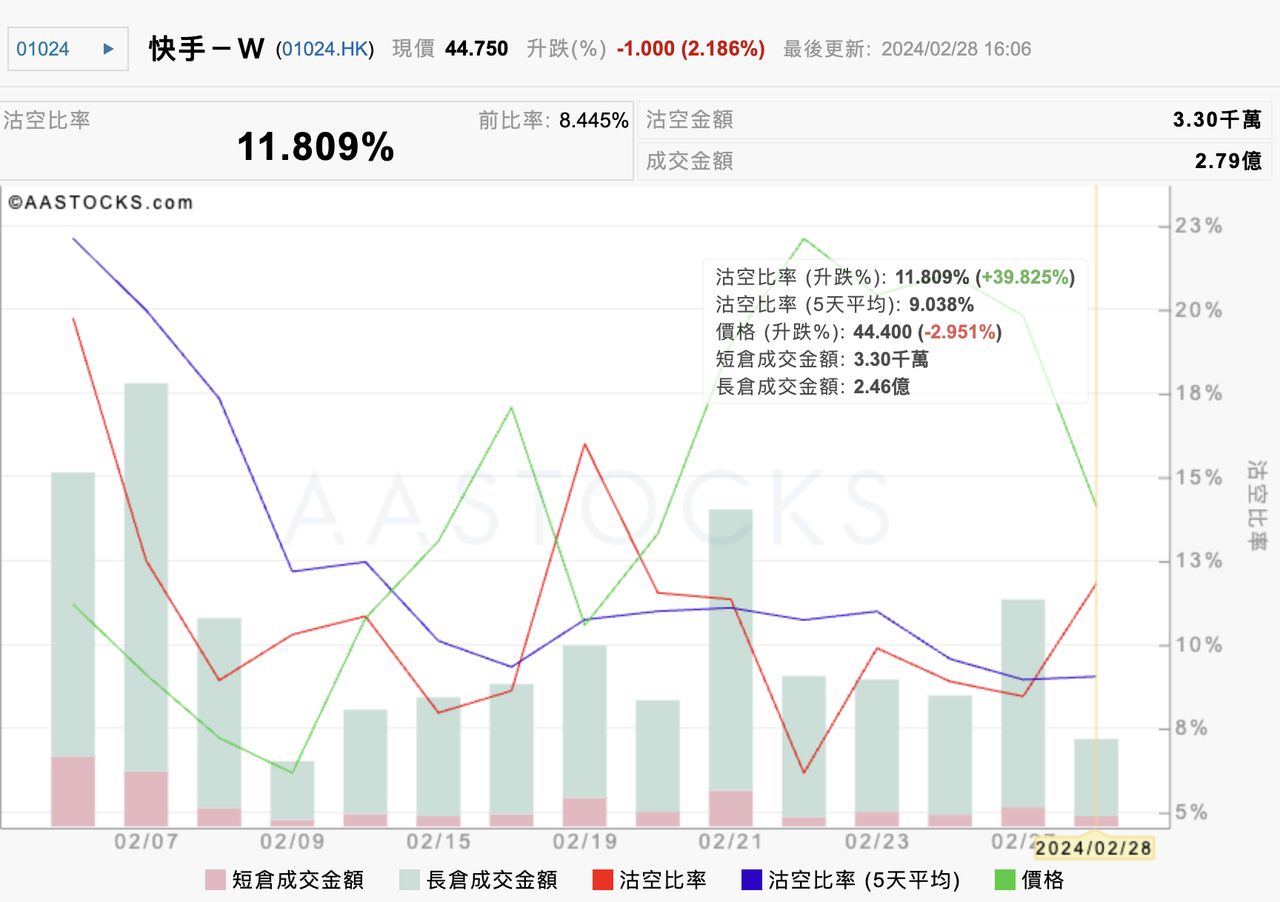1280x902 pixels.
Task: Click the 02/21 date label on axis
Action: point(731,841)
